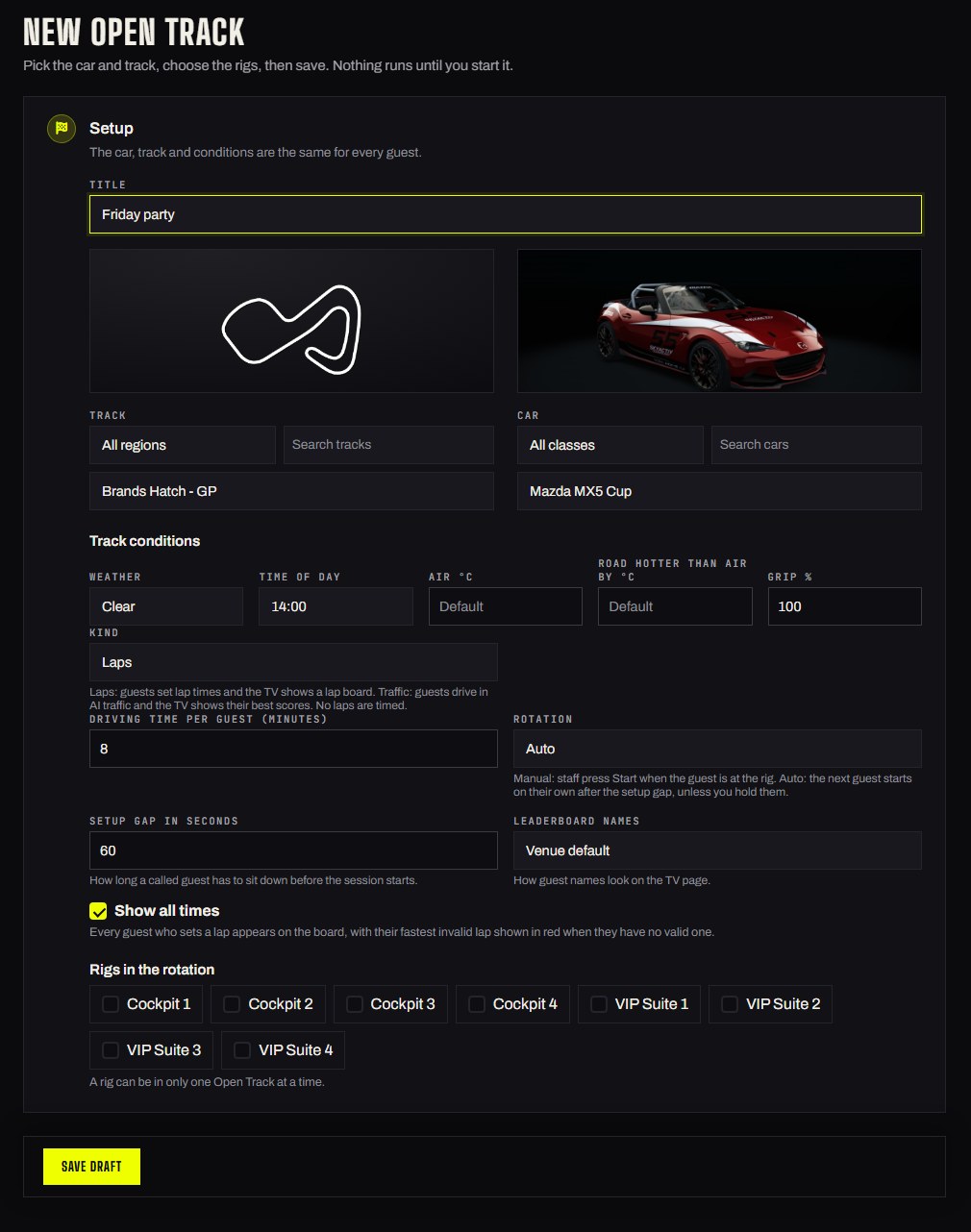This screenshot has width=971, height=1232.
Task: Open the All classes dropdown
Action: point(610,445)
